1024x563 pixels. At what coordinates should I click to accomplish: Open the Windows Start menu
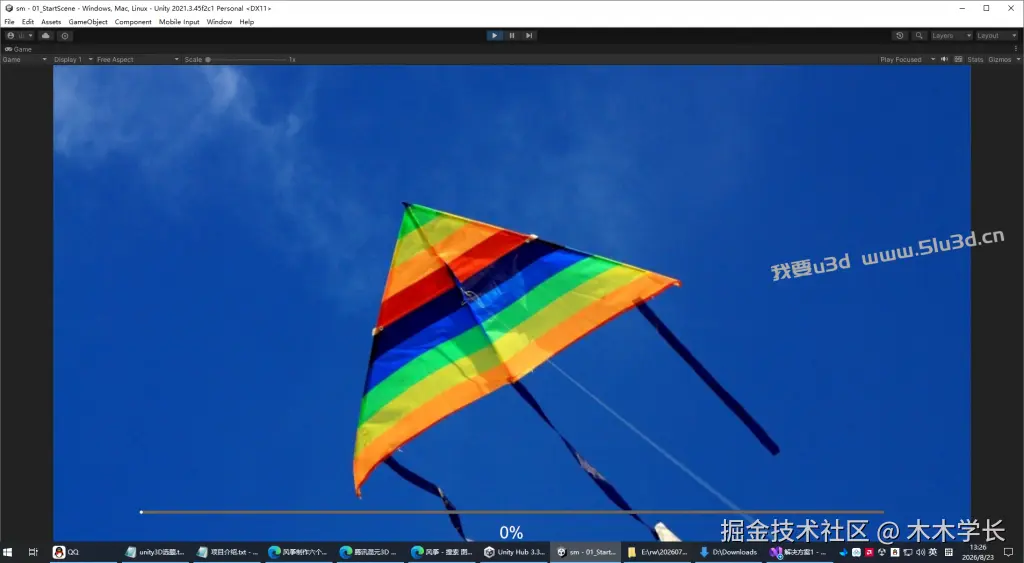[8, 552]
